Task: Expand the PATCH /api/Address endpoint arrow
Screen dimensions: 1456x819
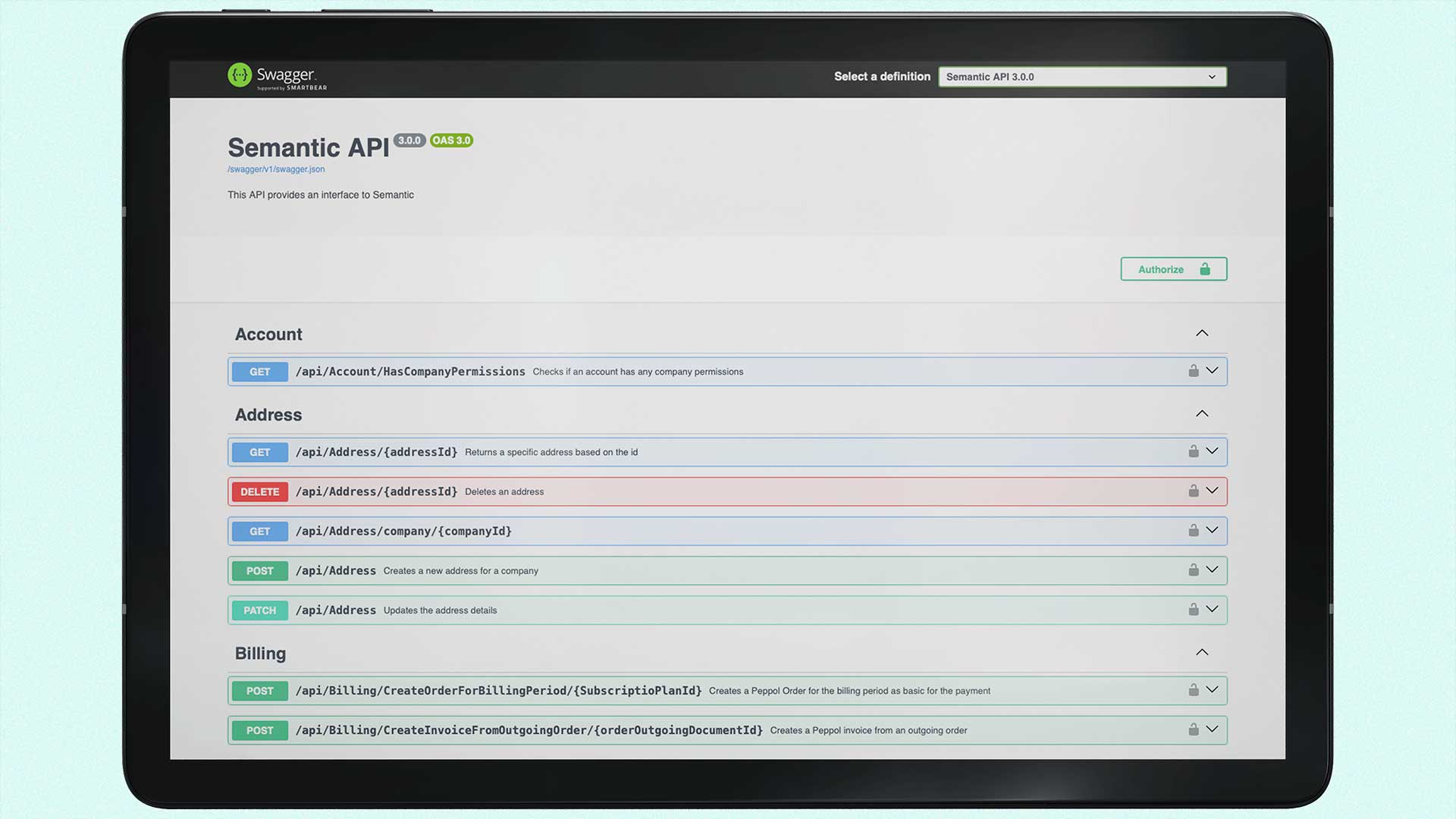Action: pyautogui.click(x=1212, y=609)
